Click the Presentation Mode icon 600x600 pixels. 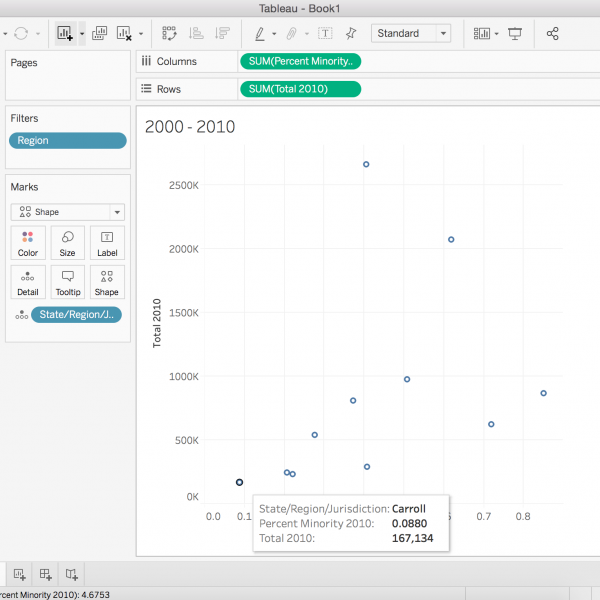point(515,33)
